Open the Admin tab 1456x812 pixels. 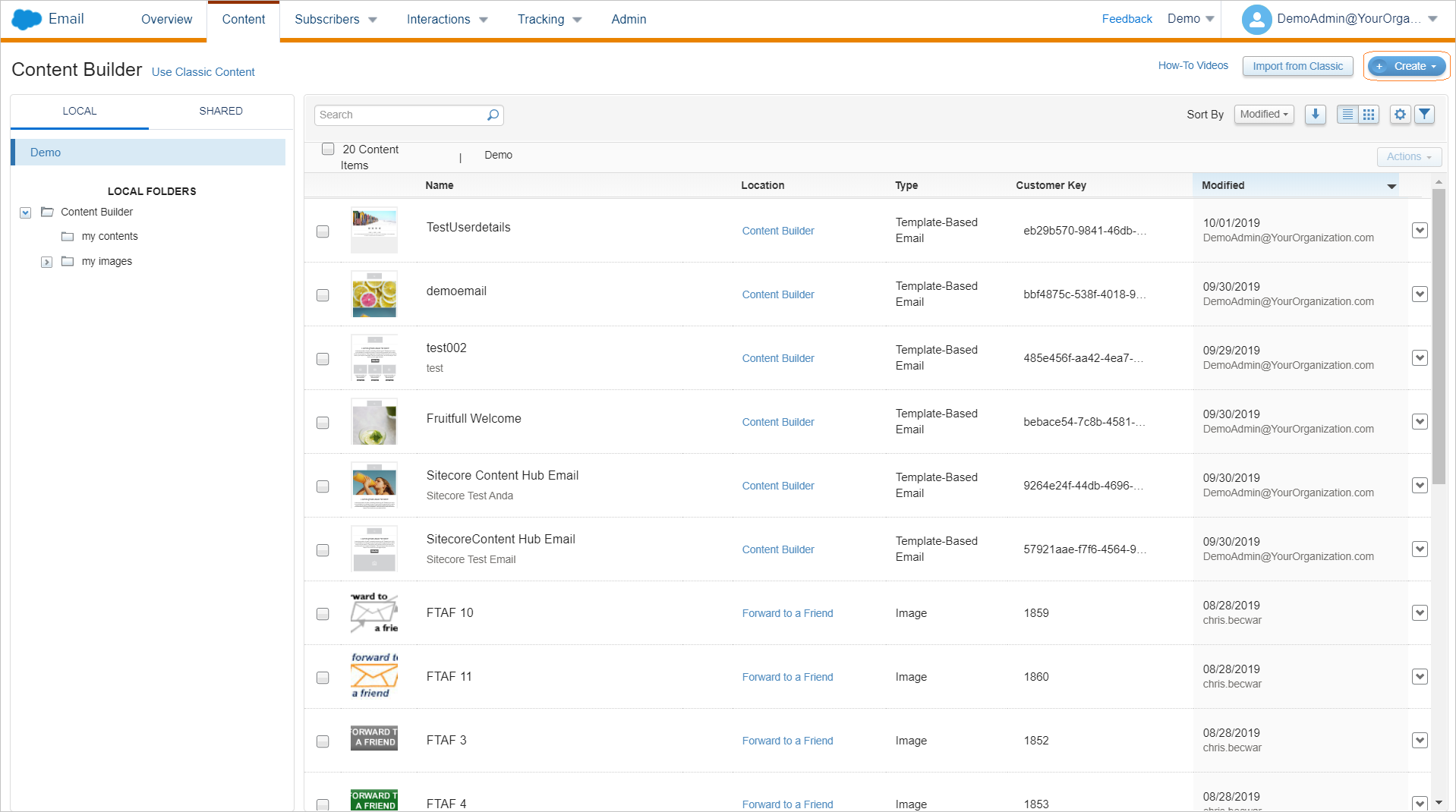[x=629, y=20]
